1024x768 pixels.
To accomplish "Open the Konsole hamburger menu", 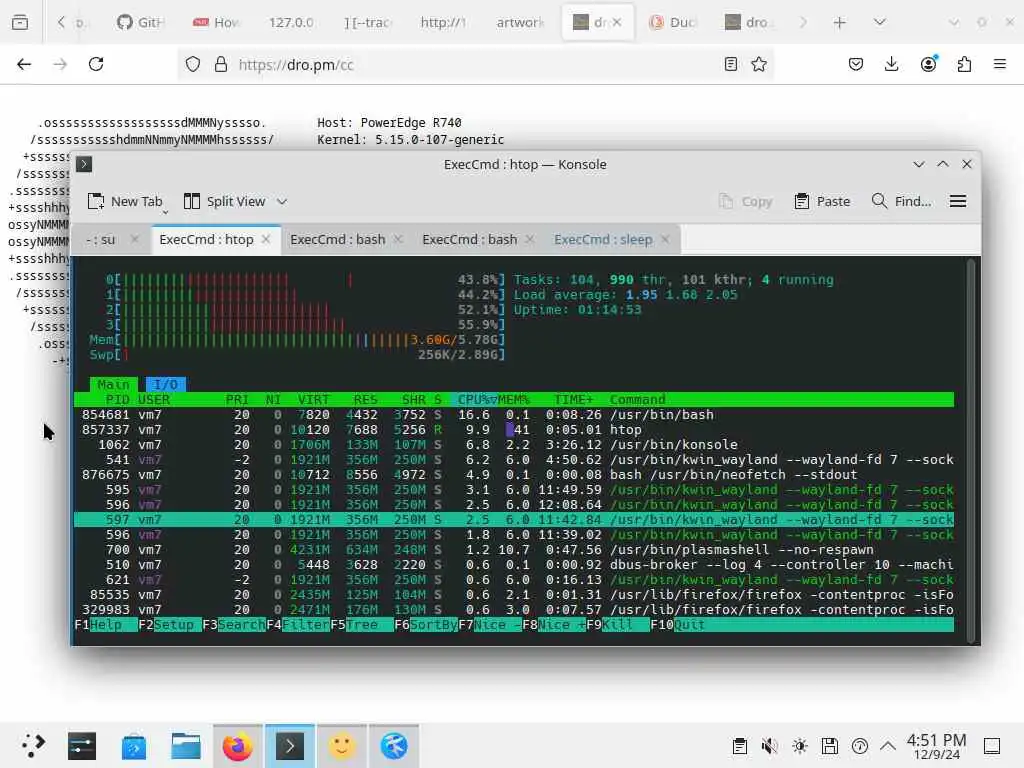I will pyautogui.click(x=958, y=202).
